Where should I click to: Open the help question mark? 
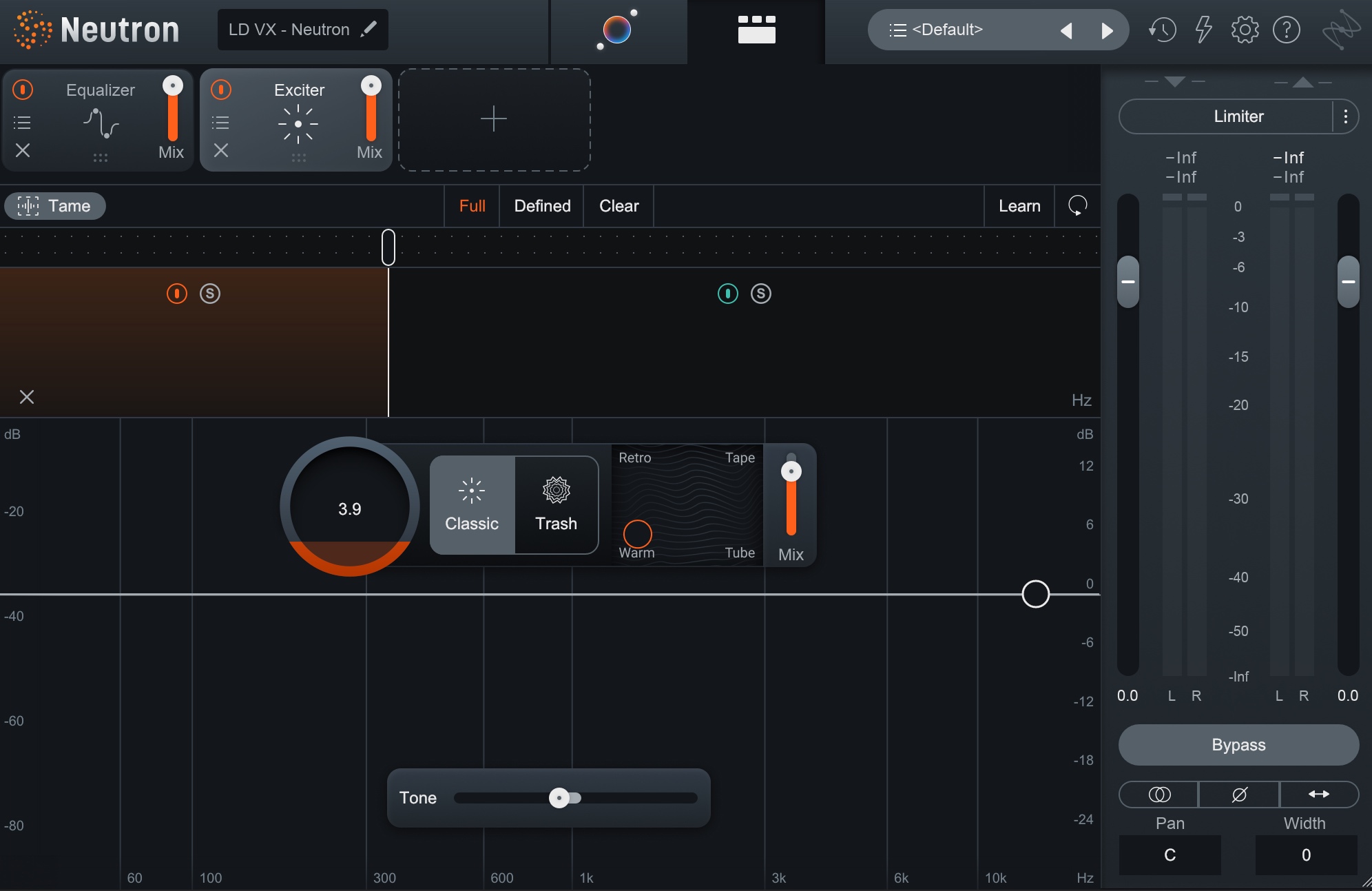[x=1286, y=30]
